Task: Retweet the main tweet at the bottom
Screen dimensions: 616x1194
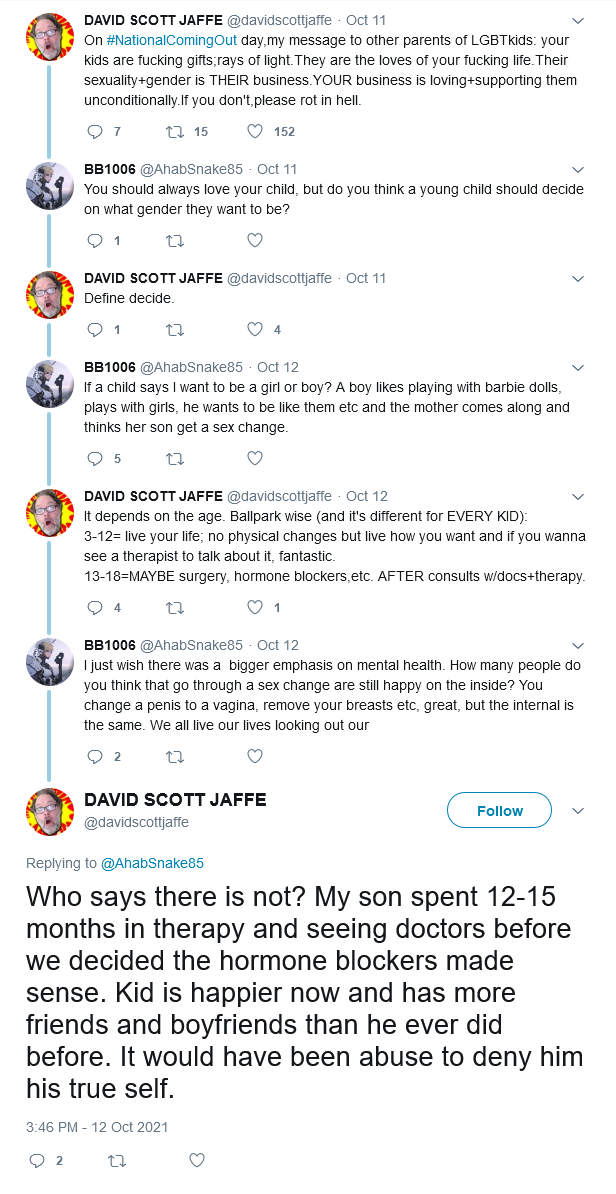Action: click(x=116, y=1160)
